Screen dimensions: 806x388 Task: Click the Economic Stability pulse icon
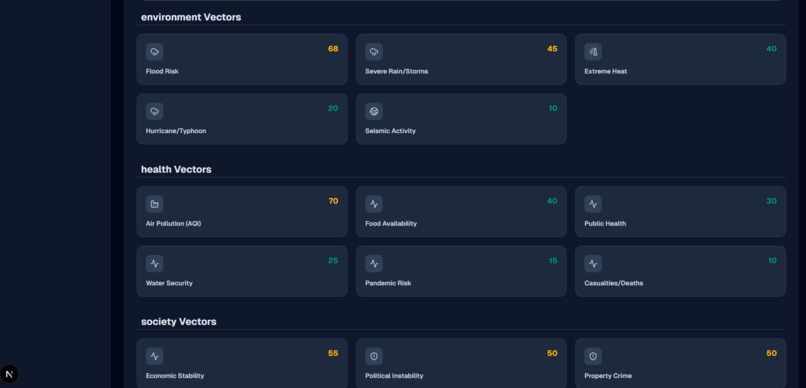tap(154, 356)
